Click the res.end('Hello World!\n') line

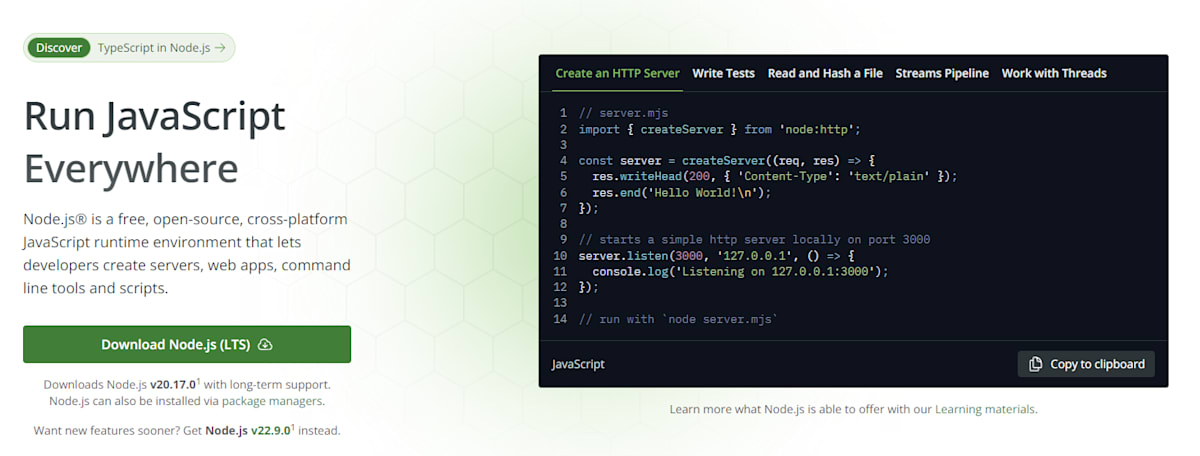682,192
